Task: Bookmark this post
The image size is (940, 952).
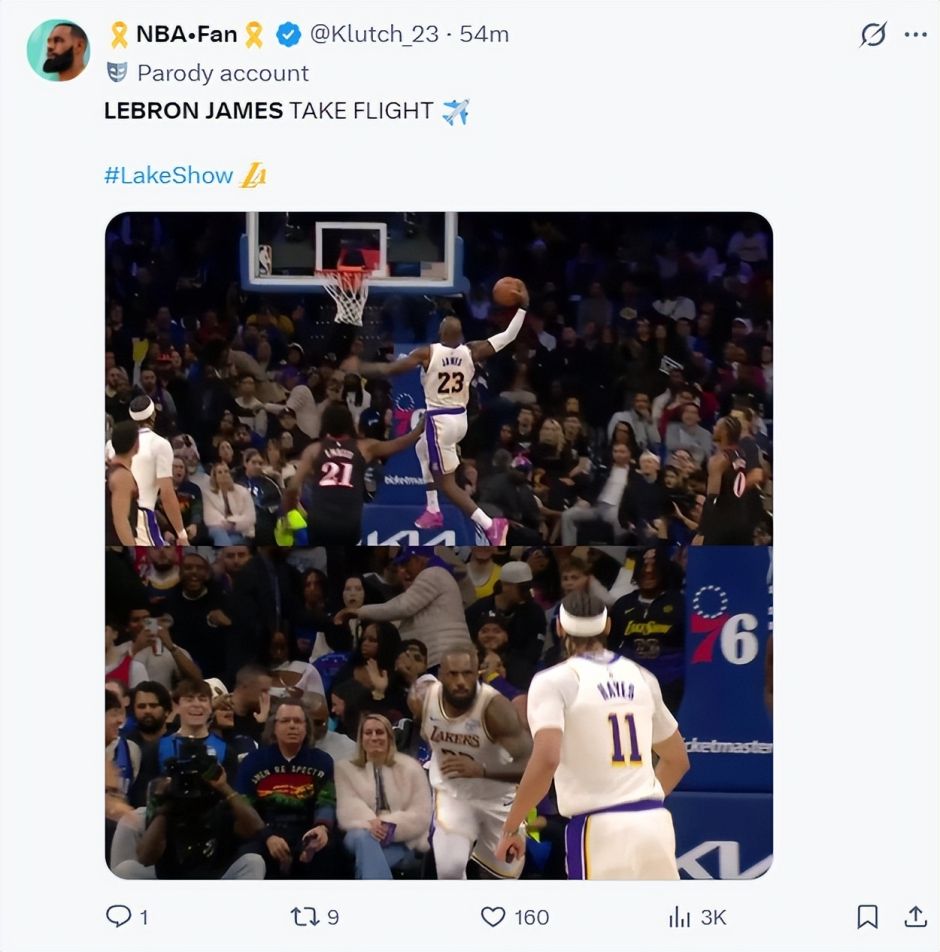Action: pos(868,916)
